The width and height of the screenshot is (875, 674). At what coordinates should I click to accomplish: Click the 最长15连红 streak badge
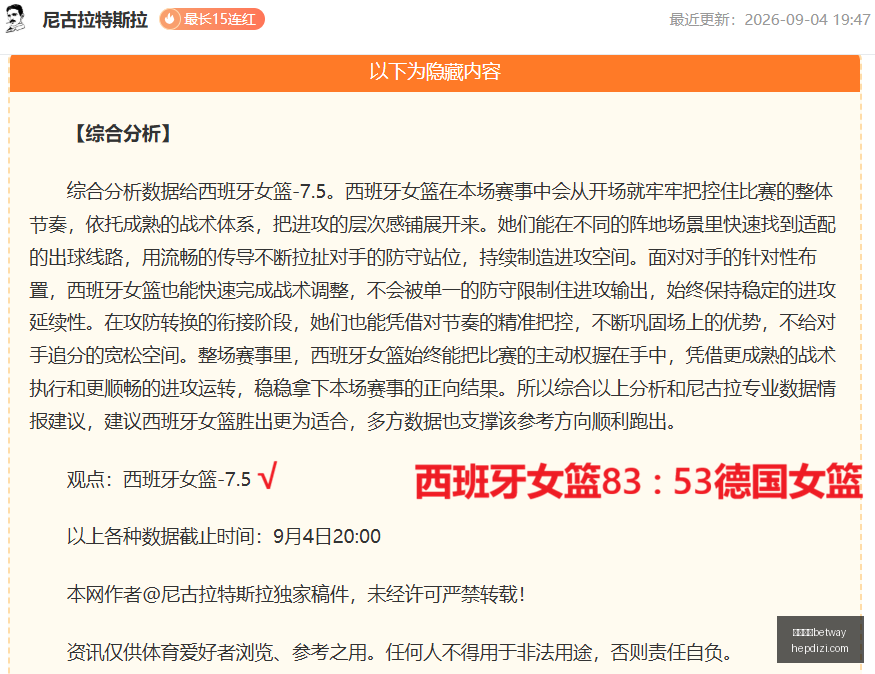pyautogui.click(x=212, y=20)
